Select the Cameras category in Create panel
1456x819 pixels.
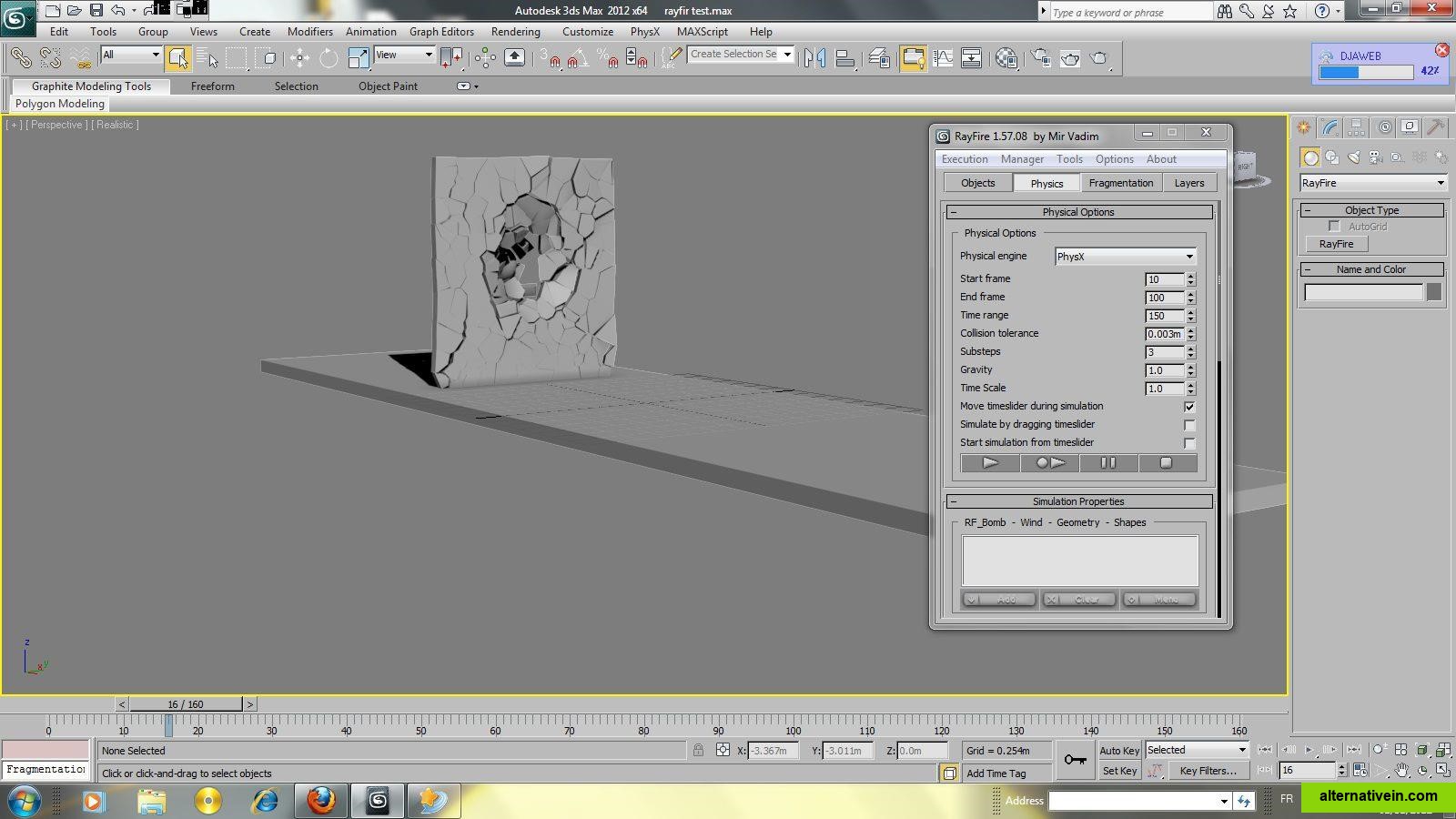click(1376, 157)
